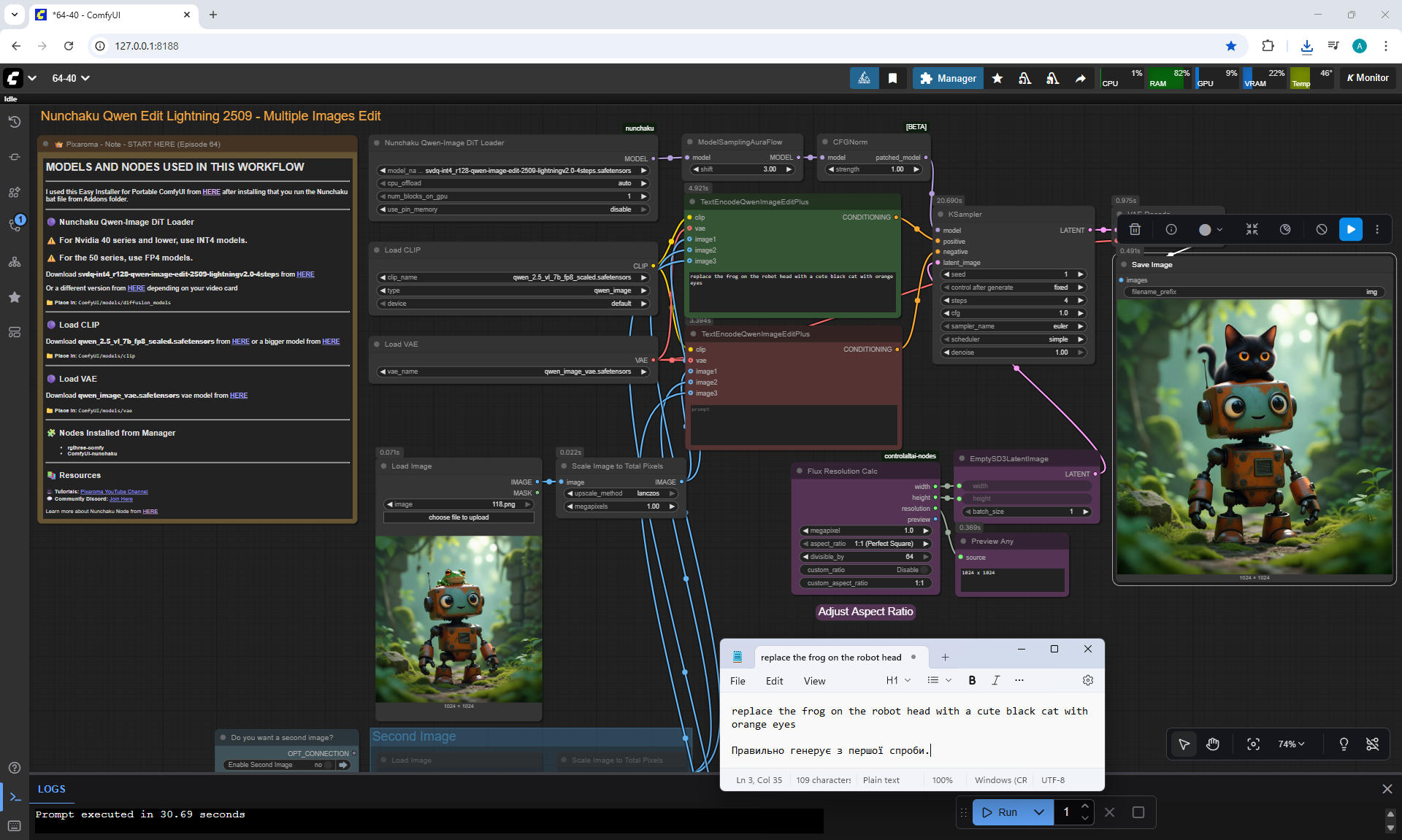The image size is (1402, 840).
Task: Open Notepad Edit menu
Action: point(774,681)
